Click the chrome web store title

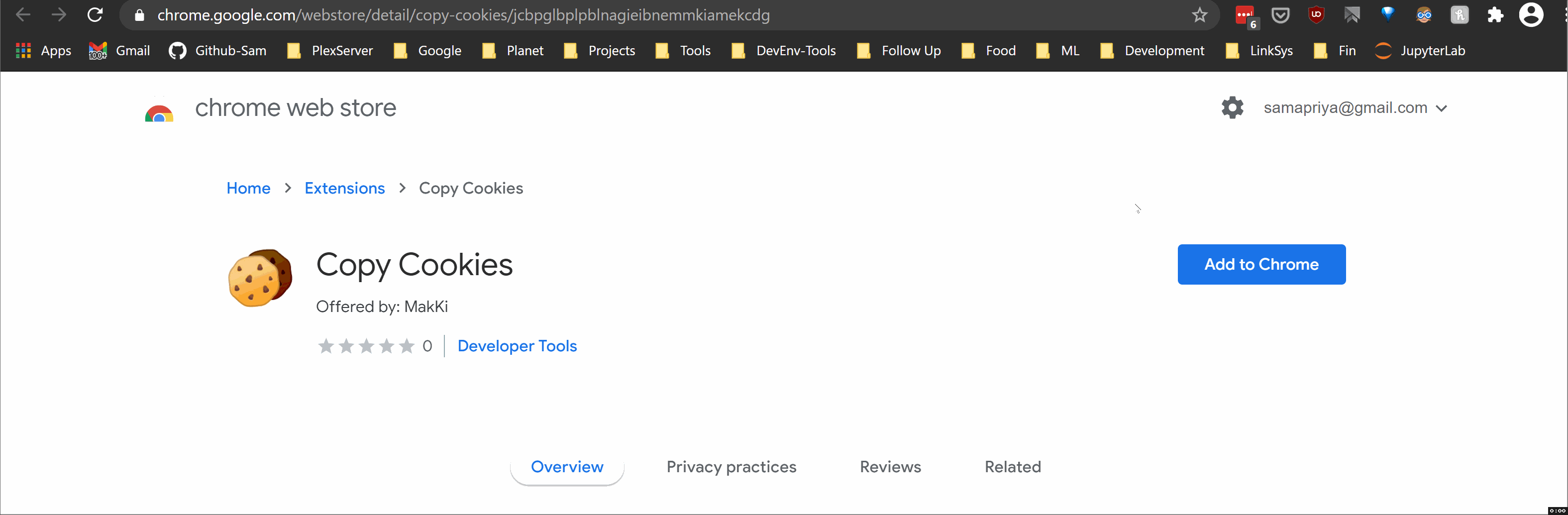point(295,108)
